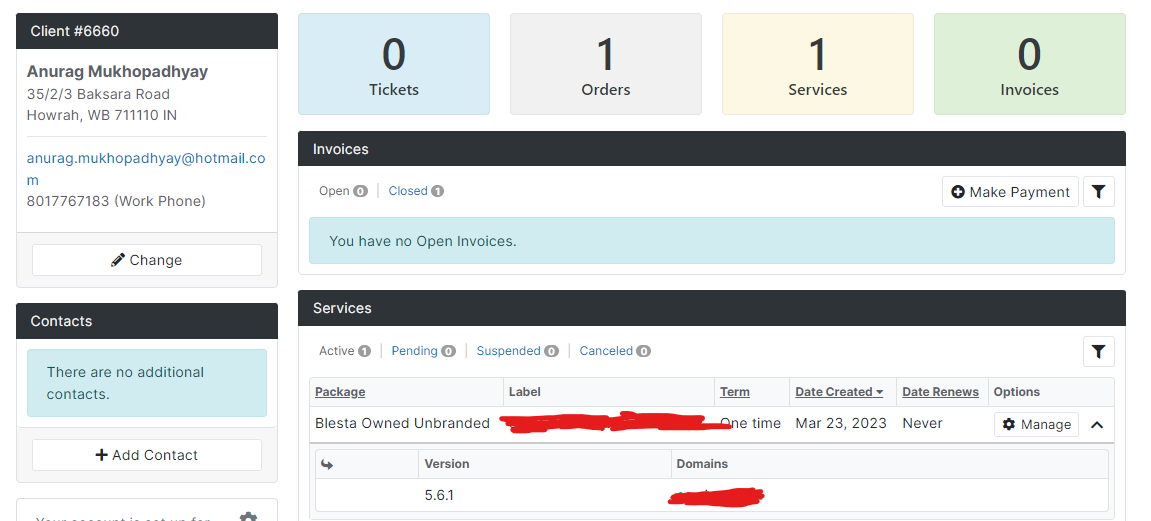Screen dimensions: 1151x521
Task: Click the client email address link
Action: pyautogui.click(x=146, y=169)
